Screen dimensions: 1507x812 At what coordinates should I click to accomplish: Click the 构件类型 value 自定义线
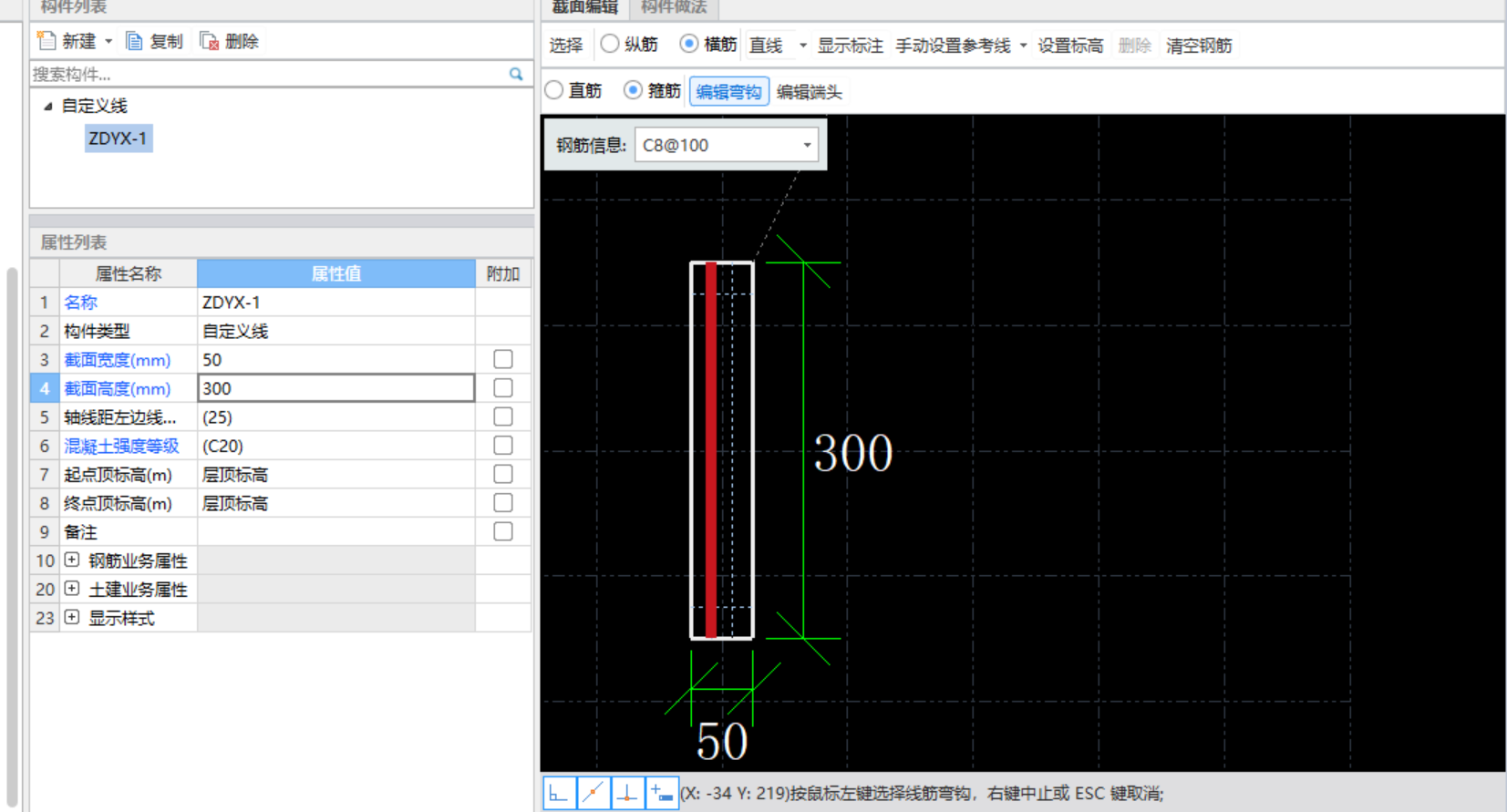[336, 331]
